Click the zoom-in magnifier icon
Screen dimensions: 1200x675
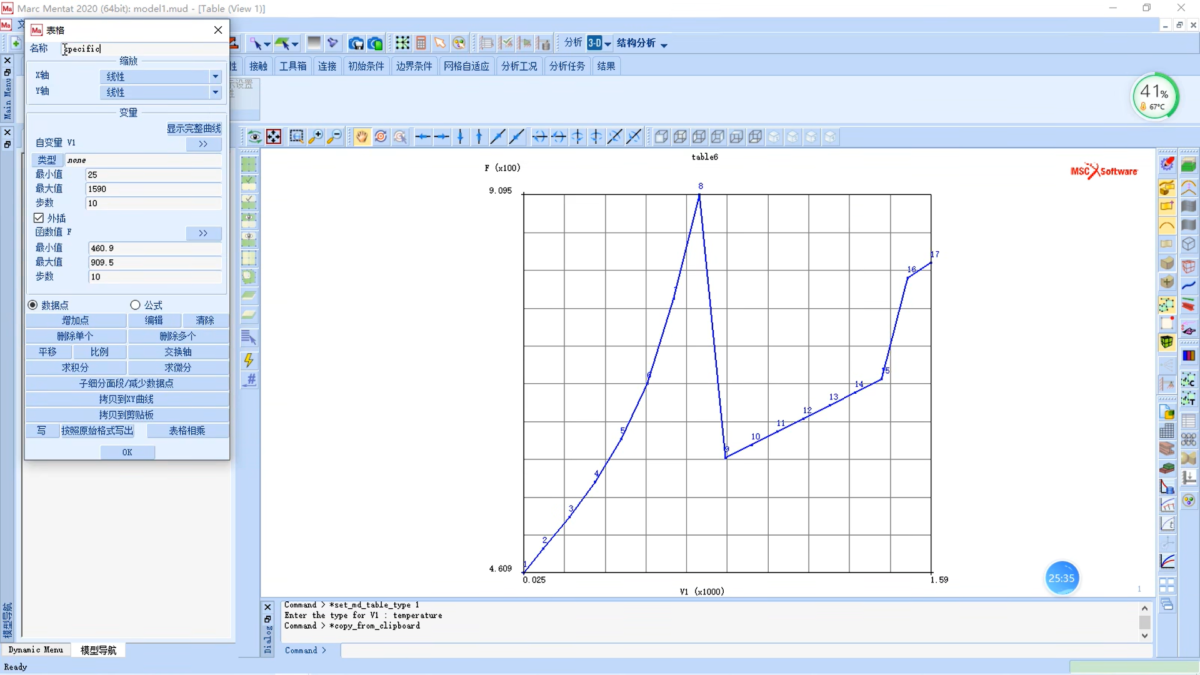click(x=315, y=136)
